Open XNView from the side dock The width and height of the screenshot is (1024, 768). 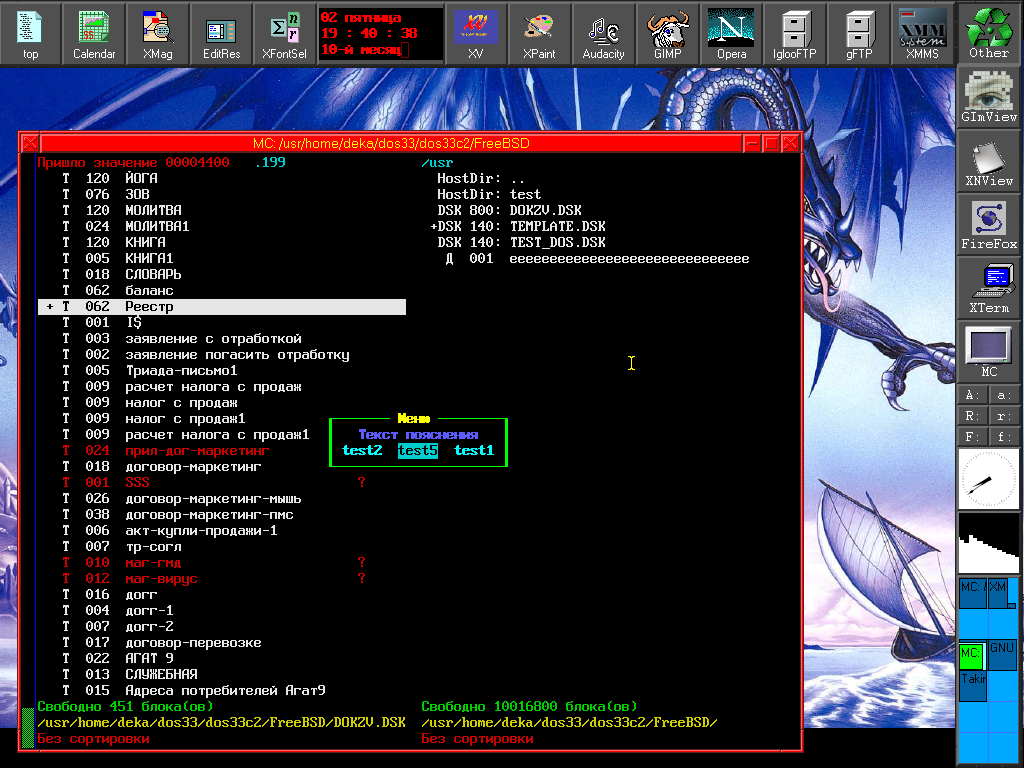(989, 160)
